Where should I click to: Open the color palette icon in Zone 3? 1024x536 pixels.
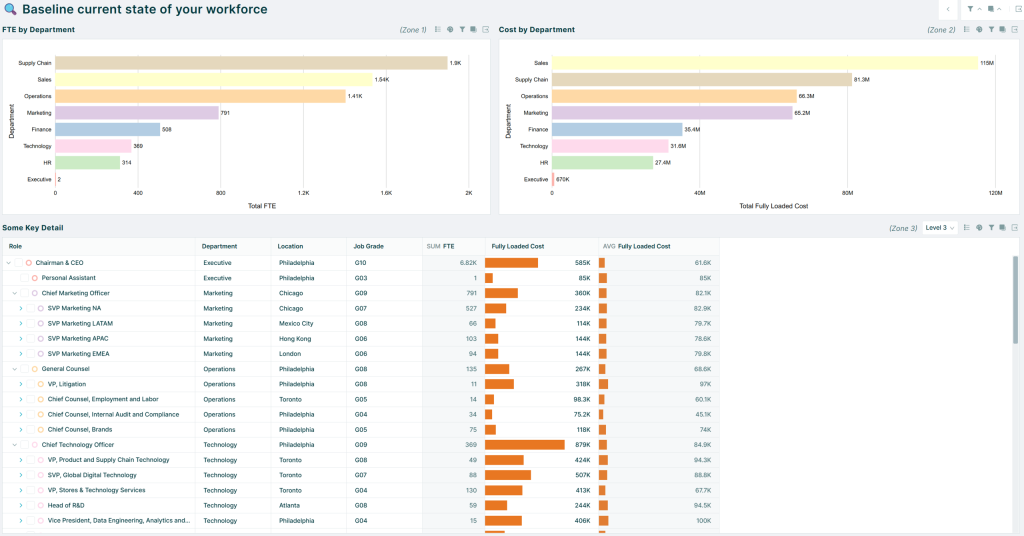pyautogui.click(x=979, y=228)
